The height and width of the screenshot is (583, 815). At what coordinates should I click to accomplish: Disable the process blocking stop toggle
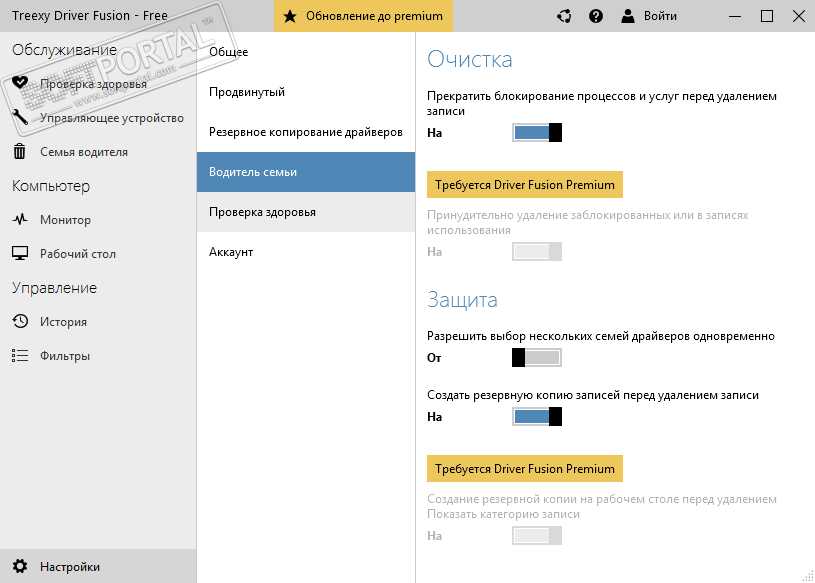point(537,133)
